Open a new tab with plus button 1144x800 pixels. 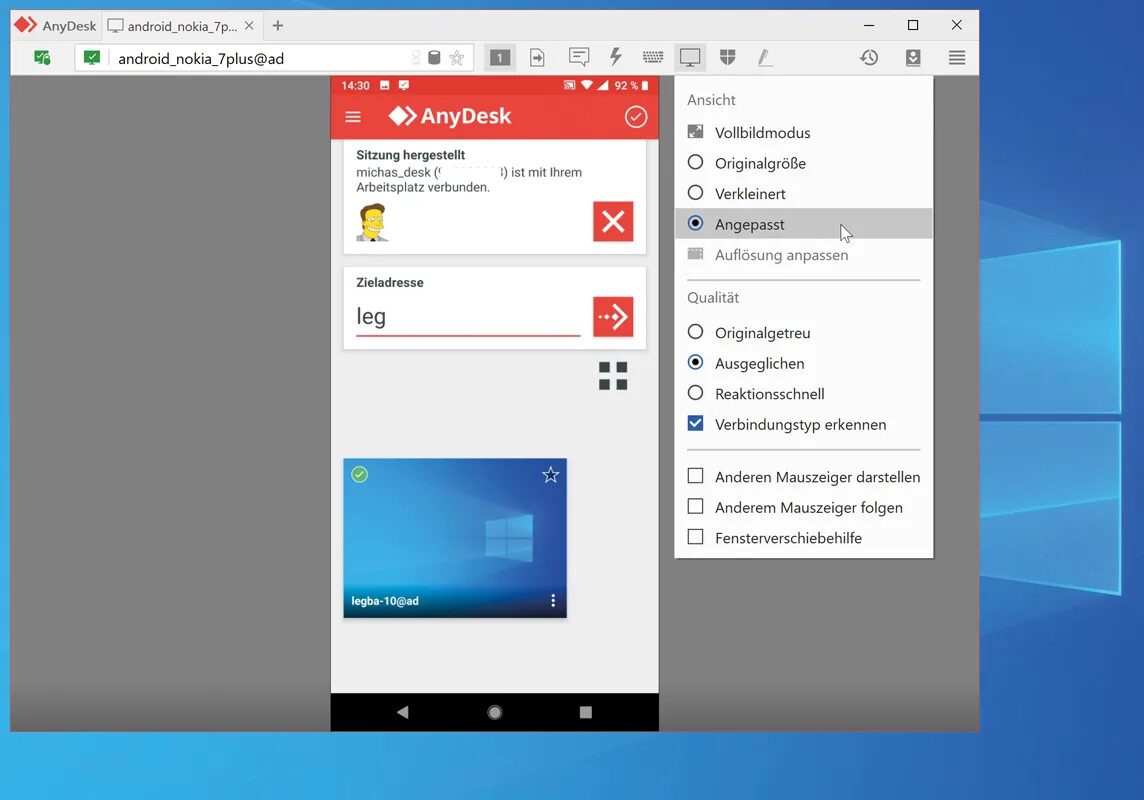(277, 26)
